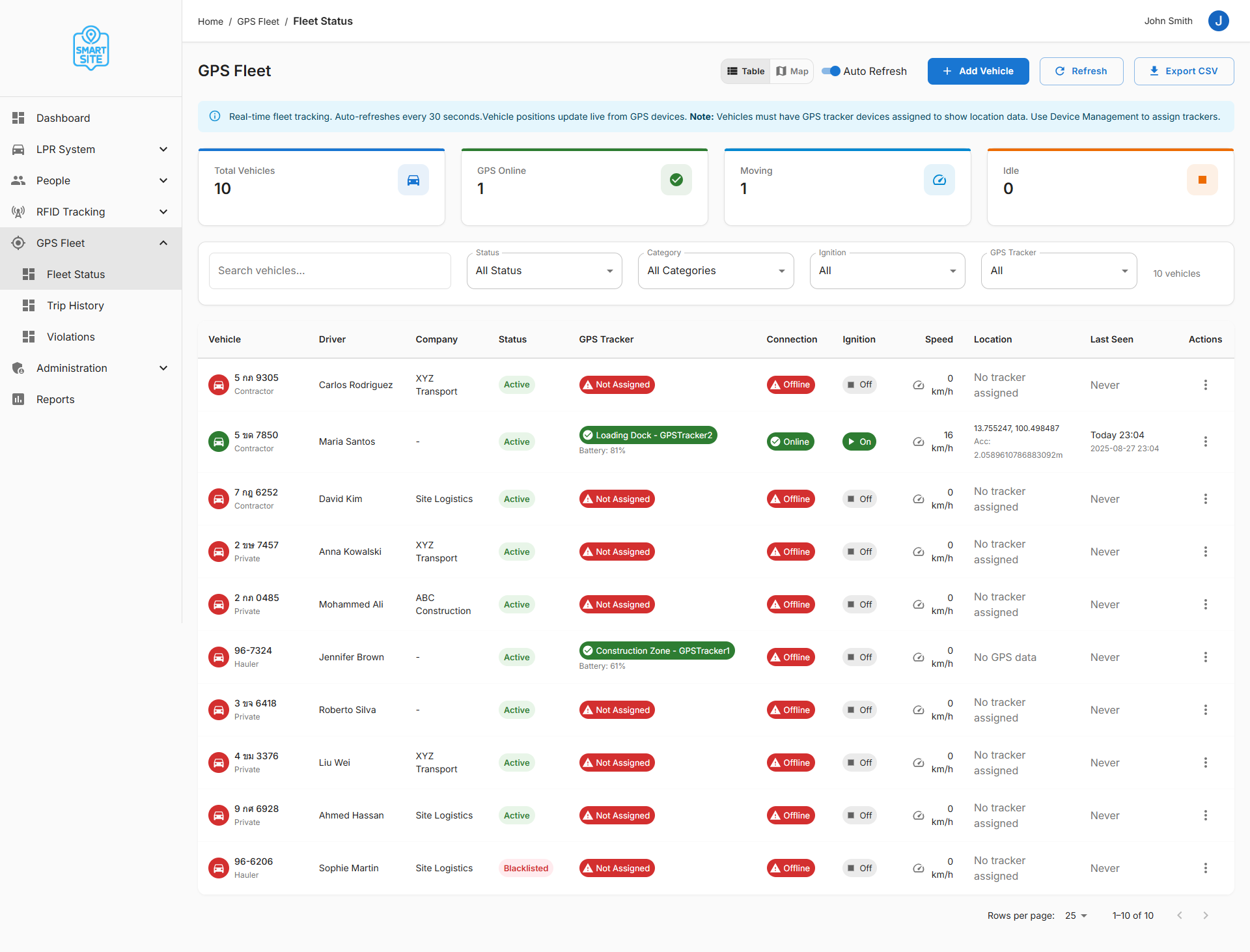Open the All Status dropdown
The image size is (1250, 952).
(544, 271)
